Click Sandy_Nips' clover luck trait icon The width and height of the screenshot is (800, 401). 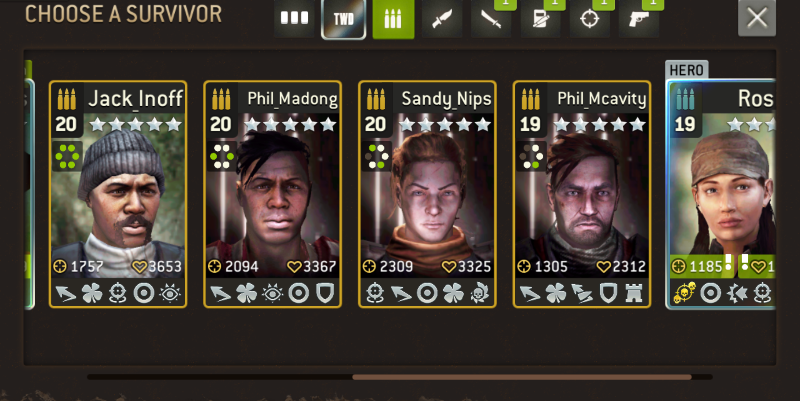pyautogui.click(x=453, y=293)
